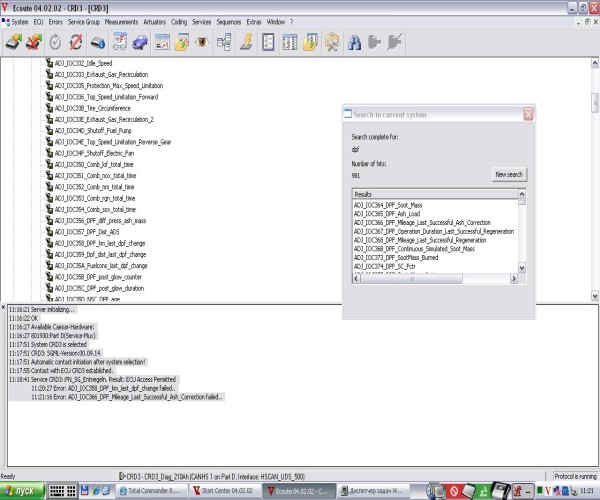Screen dimensions: 600x500
Task: Click the hardware info device icon
Action: click(98, 42)
